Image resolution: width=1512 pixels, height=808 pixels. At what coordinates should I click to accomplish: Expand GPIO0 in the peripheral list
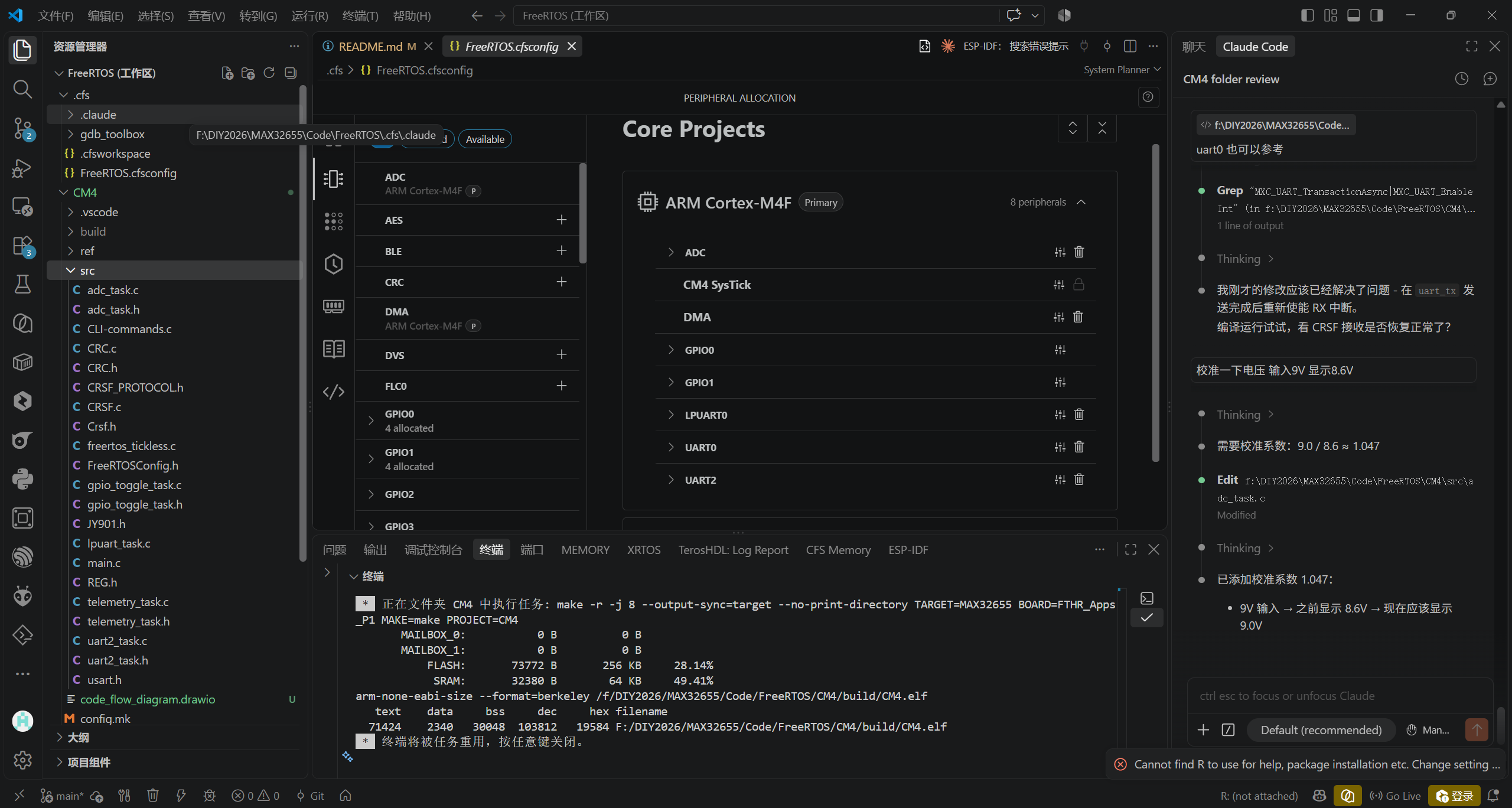pyautogui.click(x=371, y=421)
